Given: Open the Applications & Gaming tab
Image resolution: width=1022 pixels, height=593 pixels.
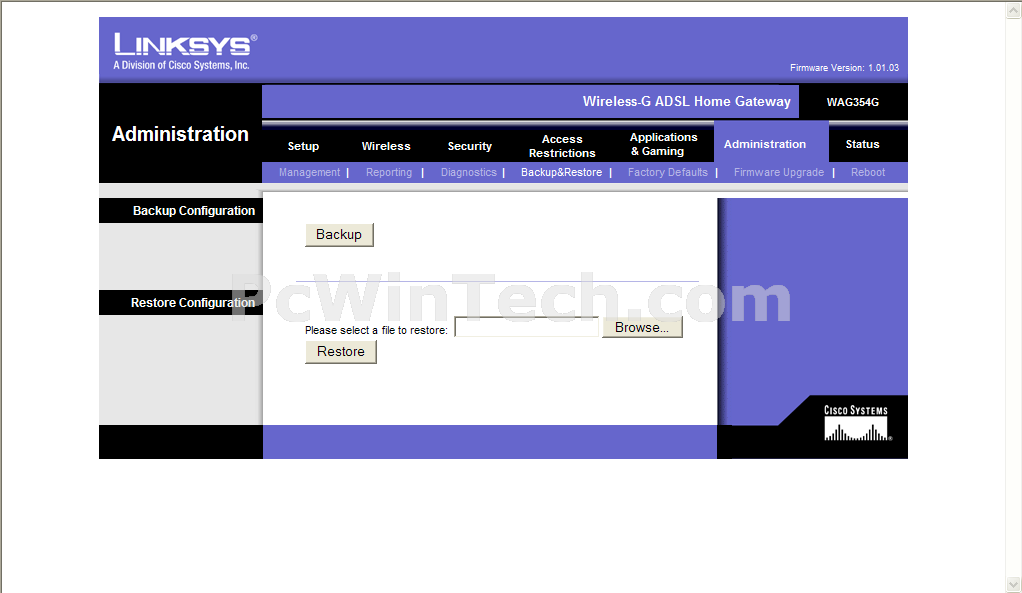Looking at the screenshot, I should click(663, 144).
